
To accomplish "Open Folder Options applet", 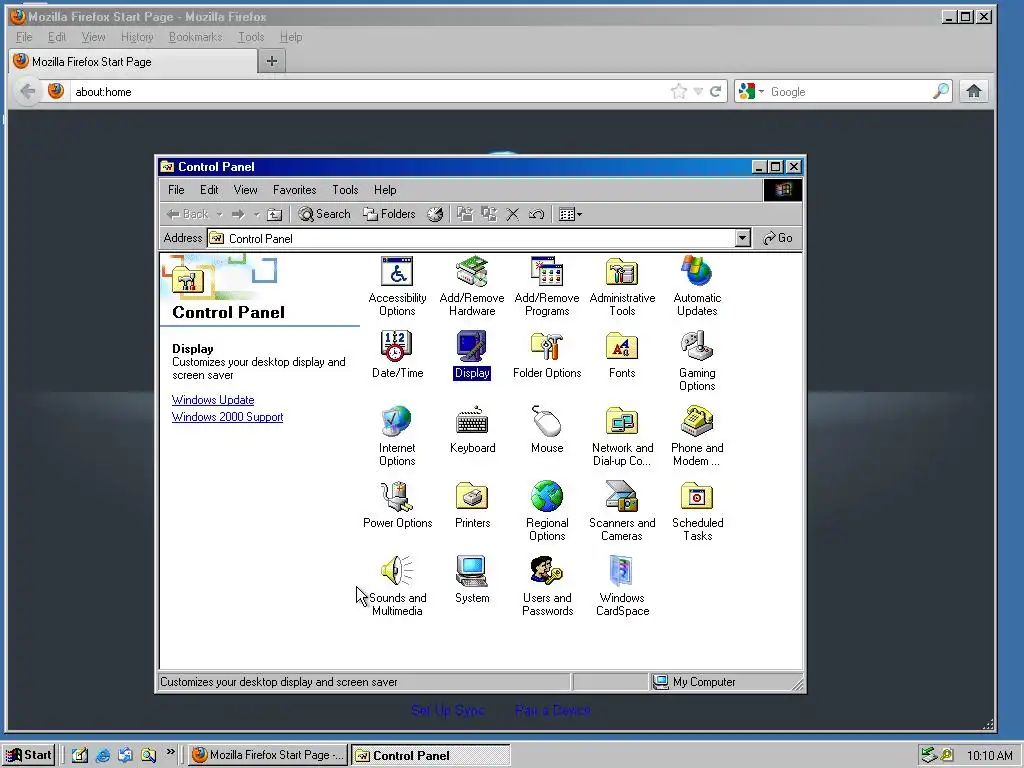I will point(547,355).
